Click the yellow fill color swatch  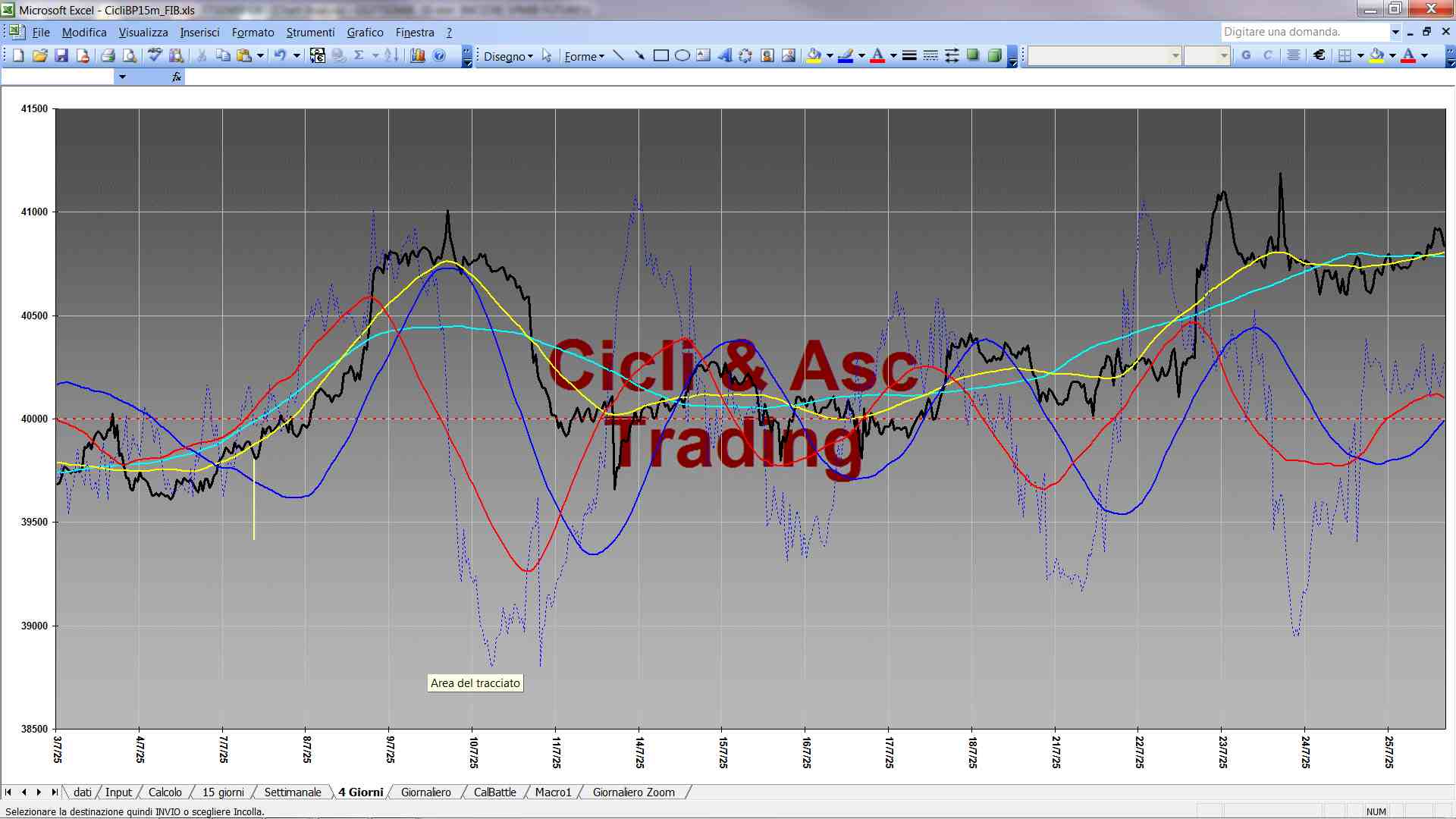coord(814,55)
